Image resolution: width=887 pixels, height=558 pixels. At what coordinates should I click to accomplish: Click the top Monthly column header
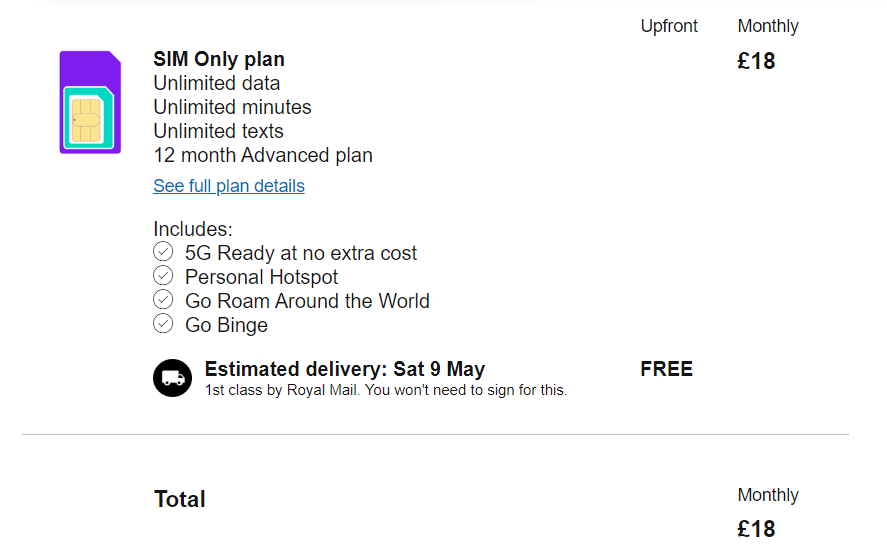pos(768,26)
